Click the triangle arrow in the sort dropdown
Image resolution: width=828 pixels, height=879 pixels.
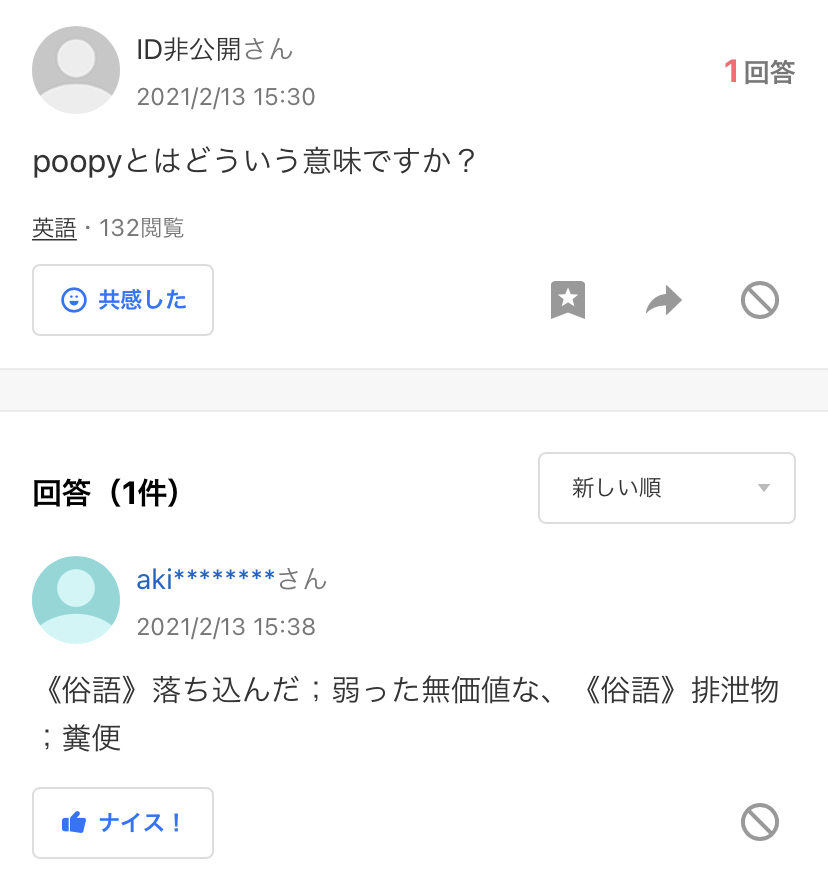click(x=763, y=488)
